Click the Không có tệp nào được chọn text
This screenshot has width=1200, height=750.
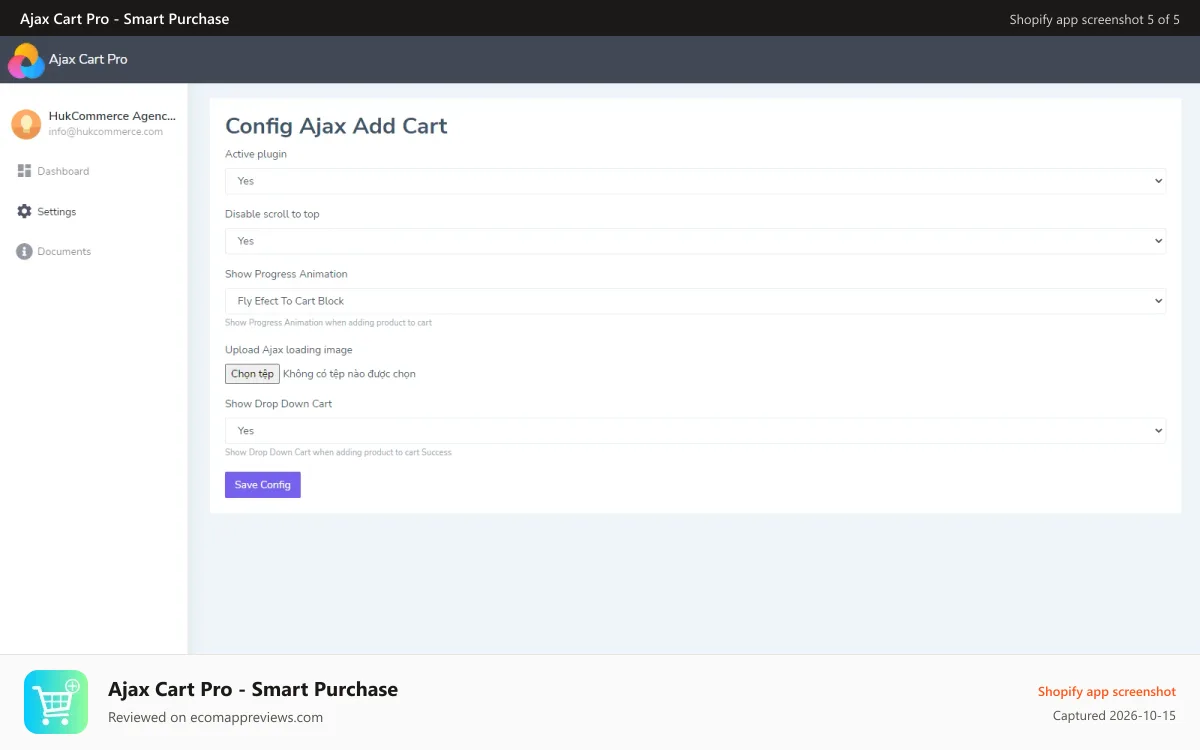tap(349, 374)
